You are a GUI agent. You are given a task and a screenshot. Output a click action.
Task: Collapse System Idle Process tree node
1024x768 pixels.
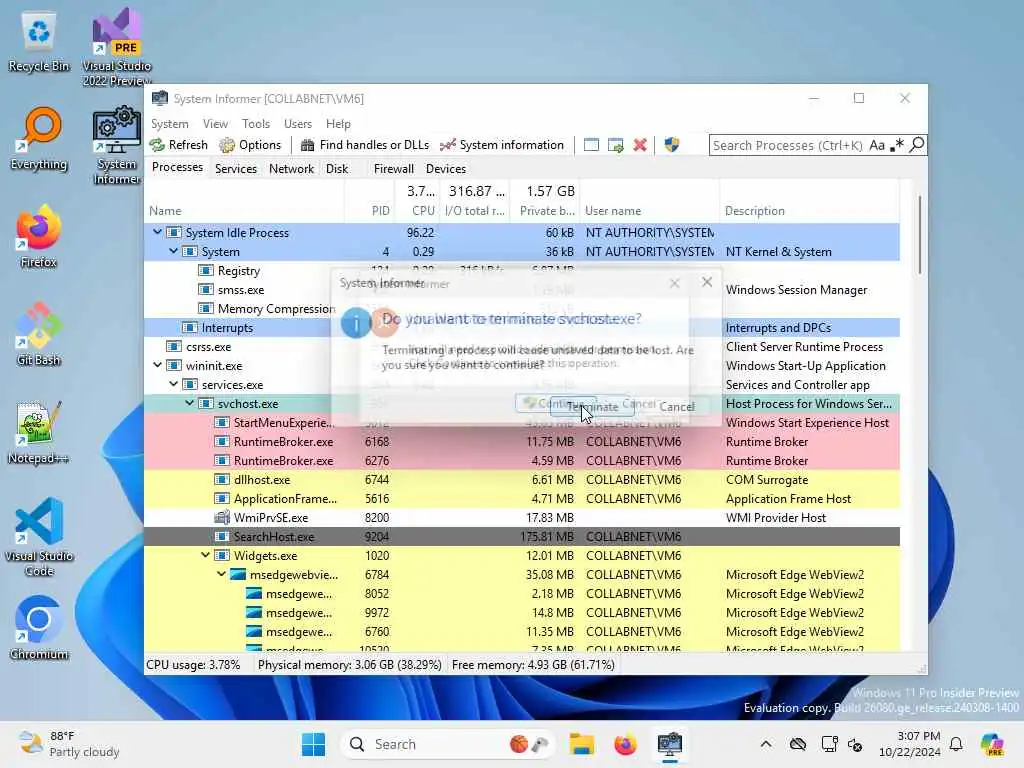pos(157,232)
